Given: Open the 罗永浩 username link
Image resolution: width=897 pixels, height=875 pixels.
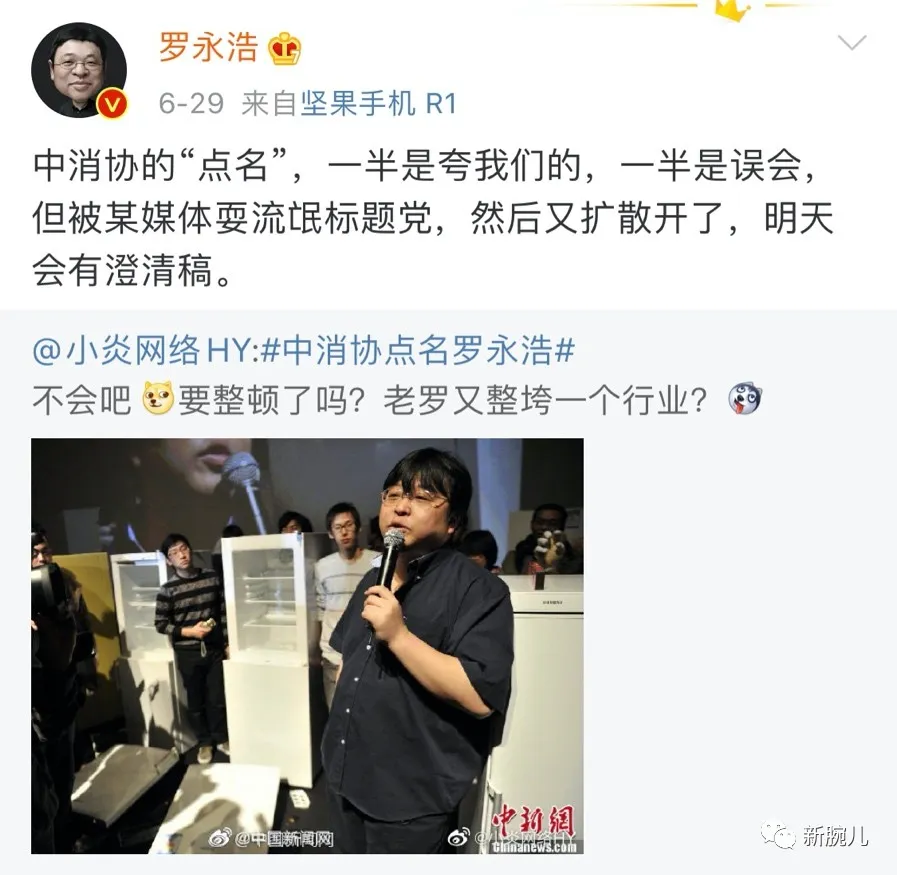Looking at the screenshot, I should tap(208, 47).
